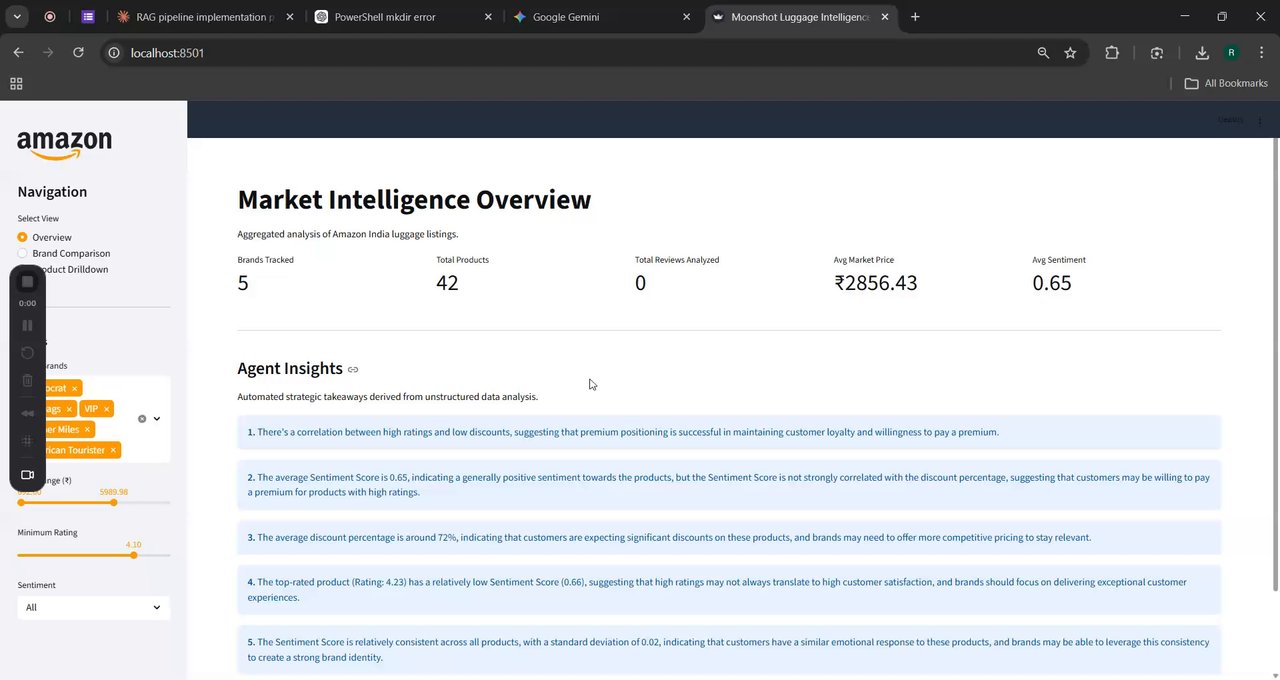Screen dimensions: 1280x680
Task: Bookmark this page with the star icon
Action: pos(1070,53)
